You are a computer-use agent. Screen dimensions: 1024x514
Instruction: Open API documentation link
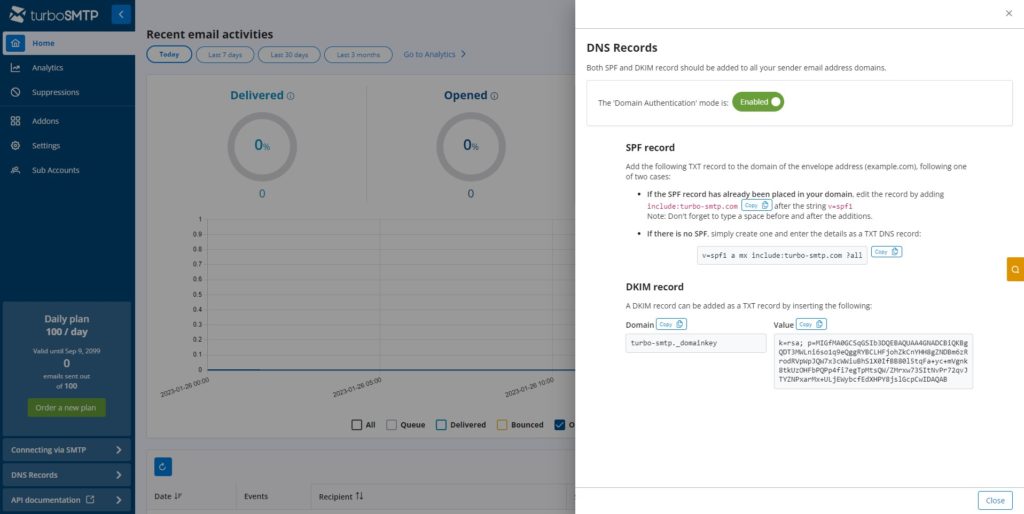pos(67,500)
